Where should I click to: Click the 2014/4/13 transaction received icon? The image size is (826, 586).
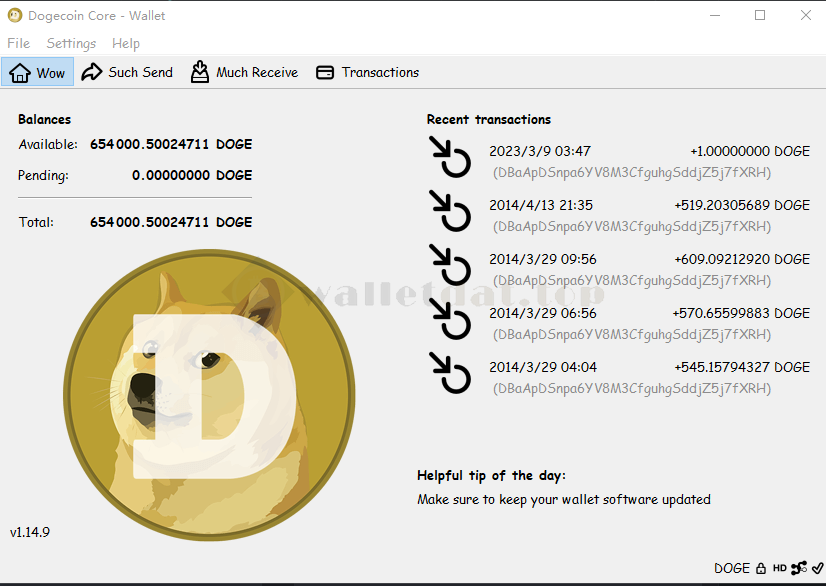[x=450, y=214]
